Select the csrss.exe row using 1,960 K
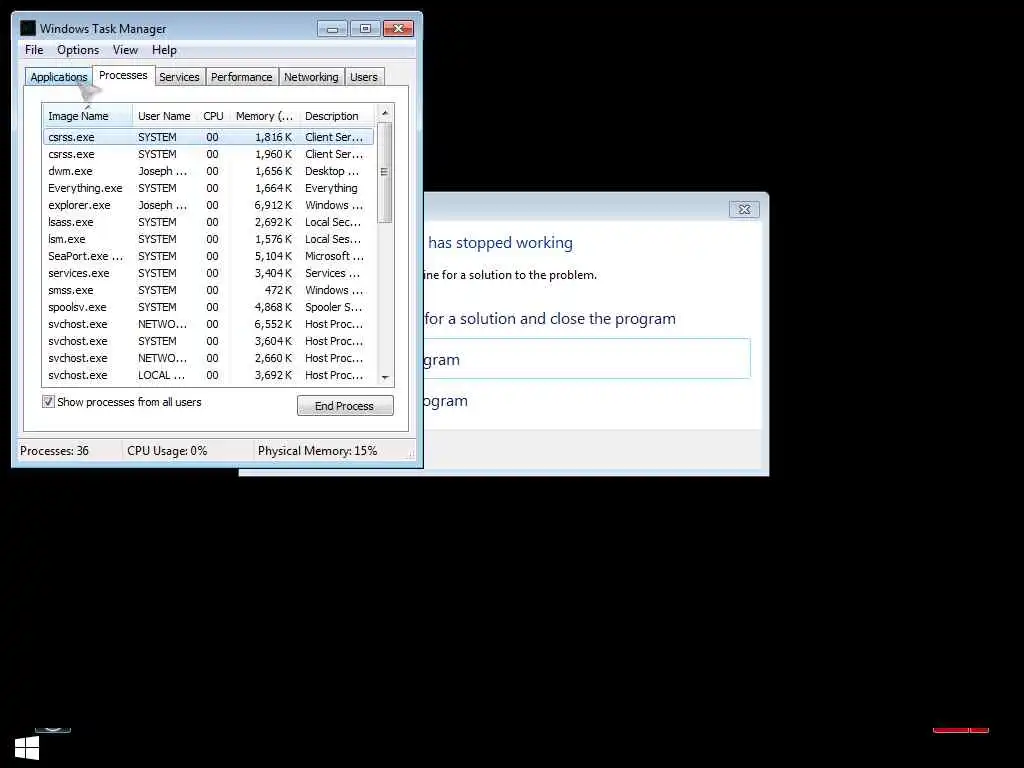 tap(208, 154)
